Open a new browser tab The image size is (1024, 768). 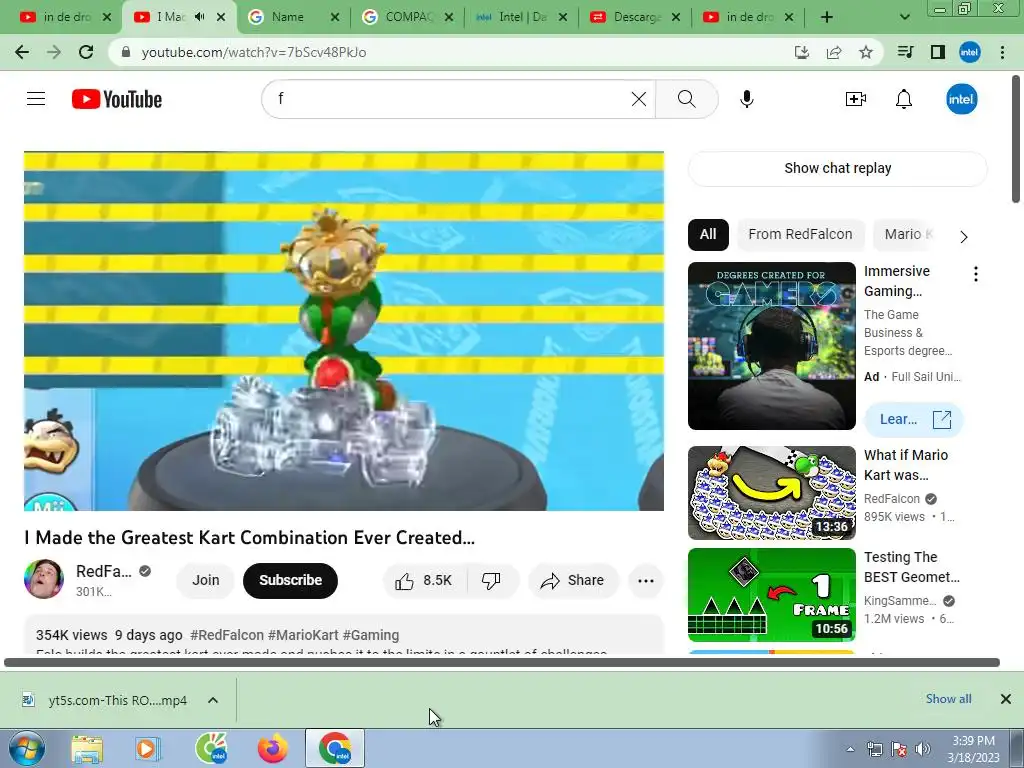coord(827,17)
